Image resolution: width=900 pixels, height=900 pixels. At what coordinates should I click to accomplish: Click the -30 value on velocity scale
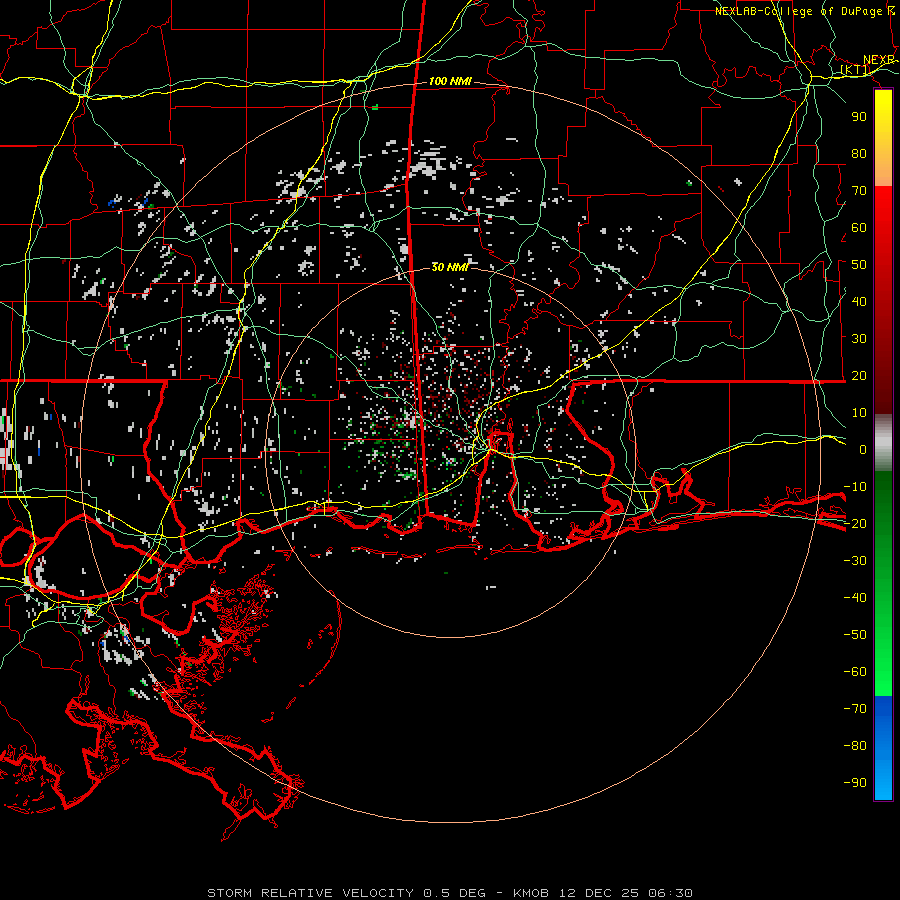(855, 561)
